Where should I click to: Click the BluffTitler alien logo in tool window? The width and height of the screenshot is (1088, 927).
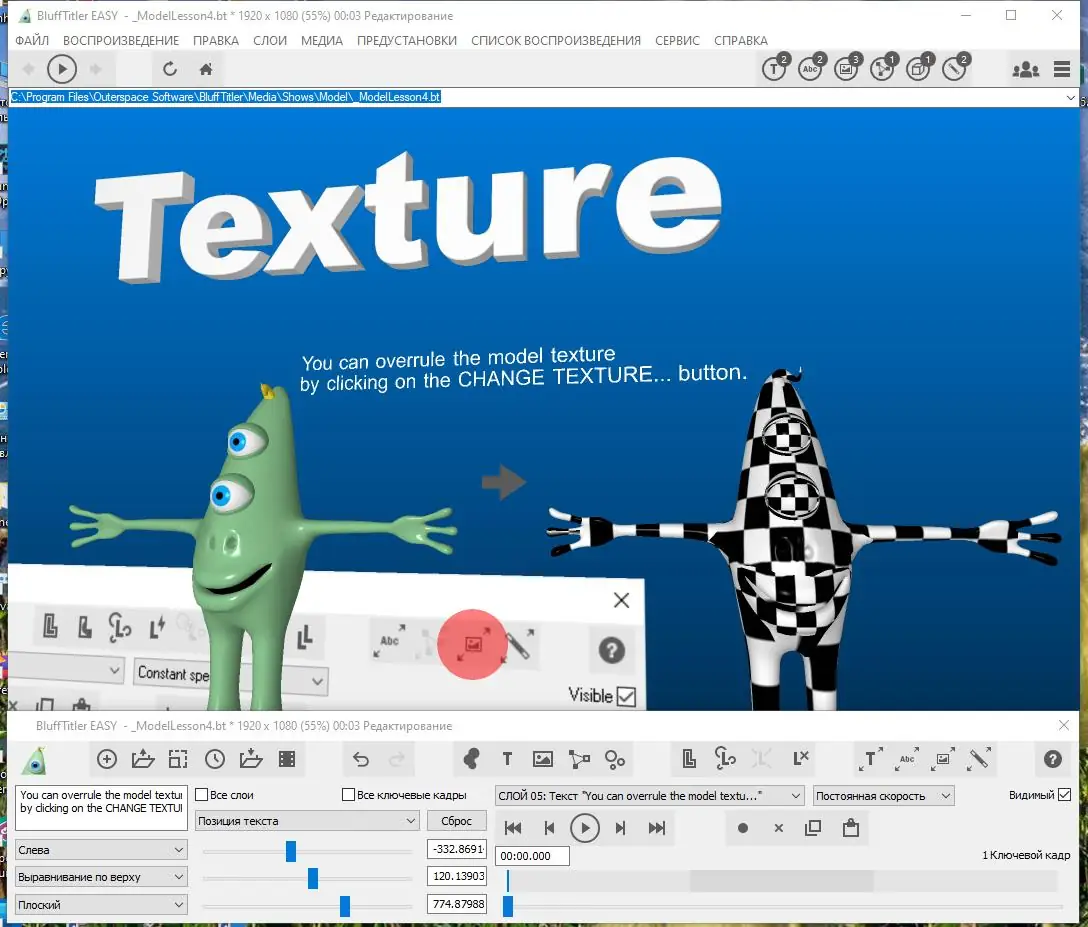[34, 760]
